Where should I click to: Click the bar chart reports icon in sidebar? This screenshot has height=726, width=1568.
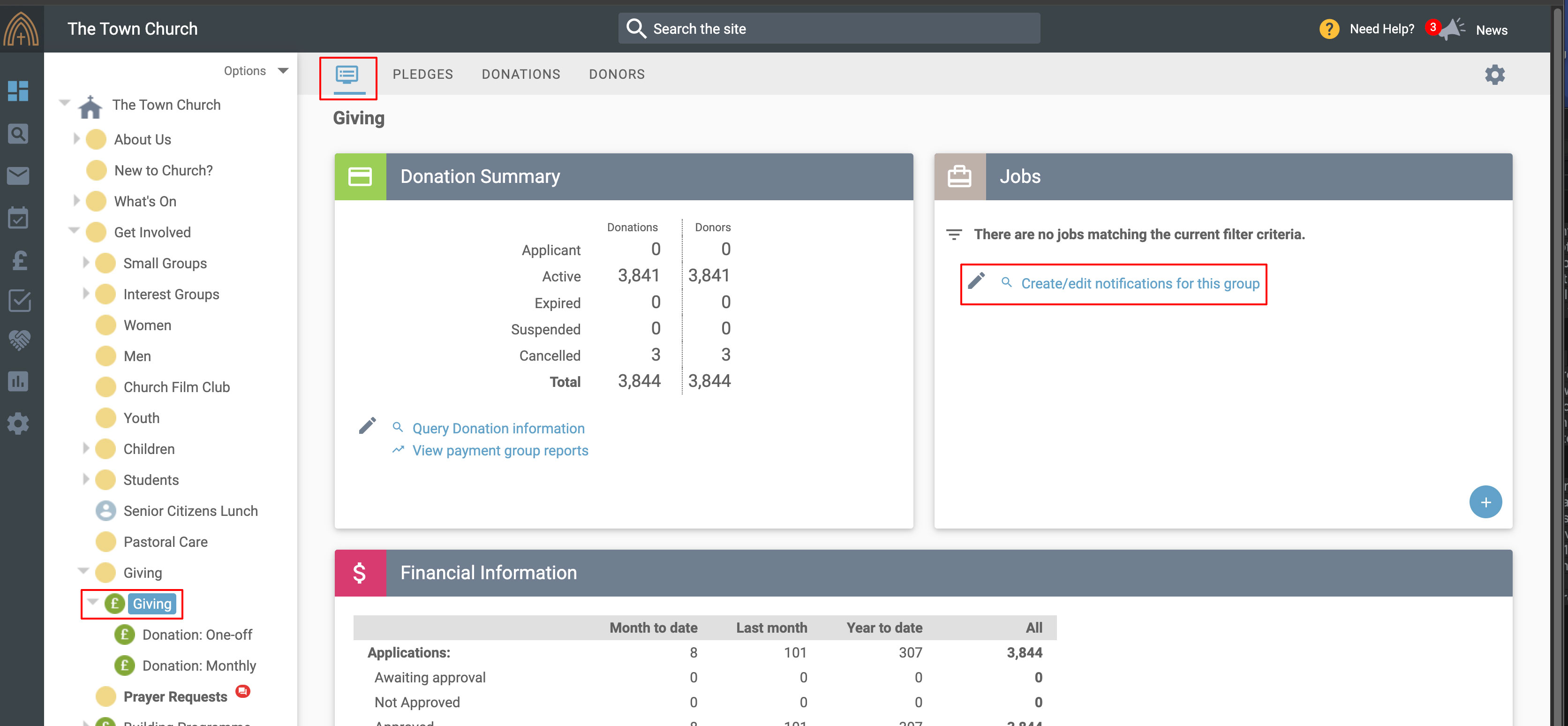click(x=18, y=381)
